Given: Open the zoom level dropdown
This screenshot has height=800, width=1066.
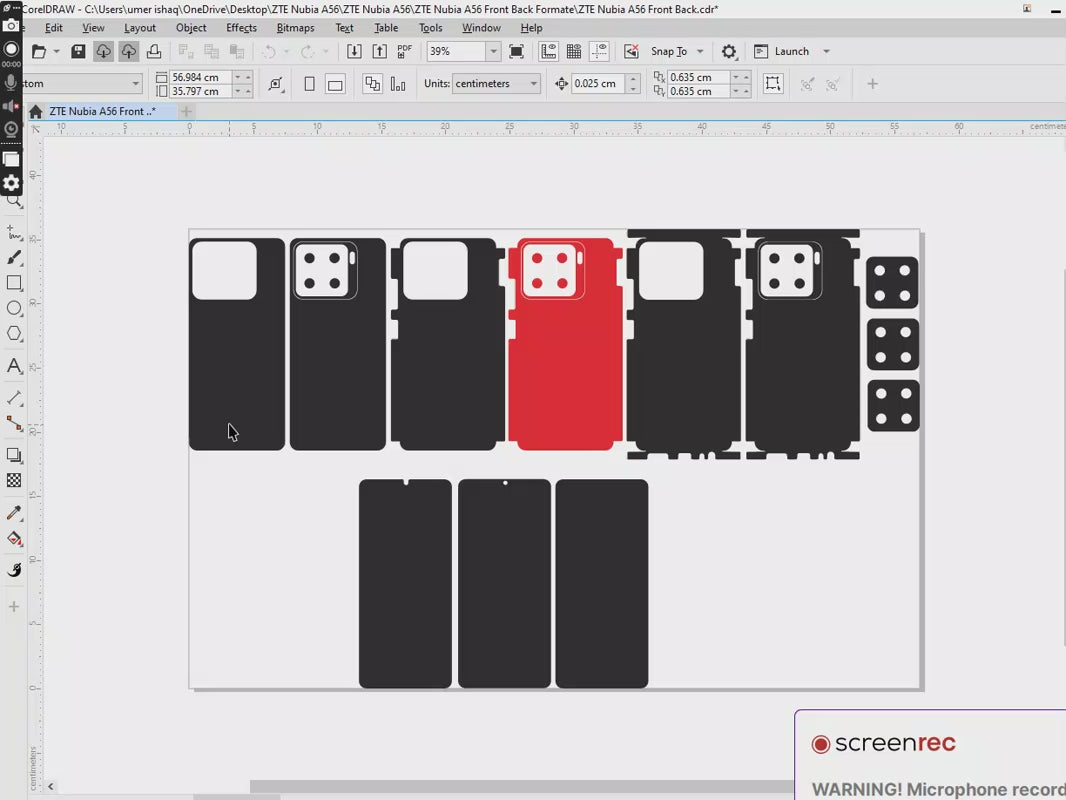Looking at the screenshot, I should [493, 52].
